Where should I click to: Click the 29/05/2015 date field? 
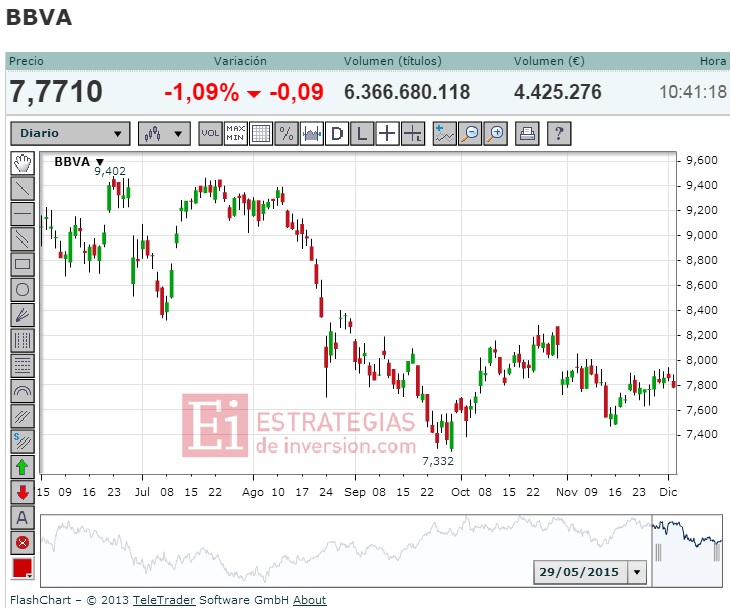tap(580, 572)
